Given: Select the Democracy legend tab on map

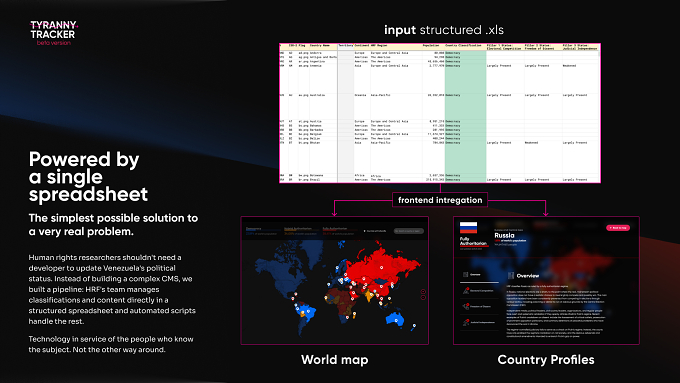Looking at the screenshot, I should (263, 231).
